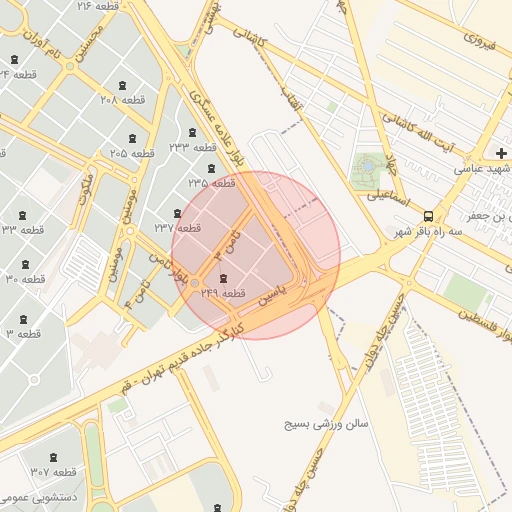
Task: Click the black plus hospital icon near شهید عباسی
Action: pos(501,154)
